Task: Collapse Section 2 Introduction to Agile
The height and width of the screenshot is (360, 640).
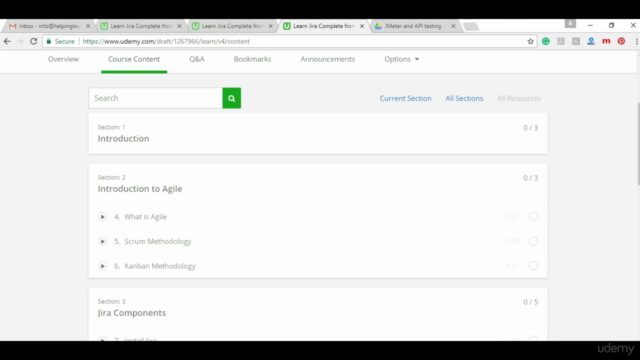Action: 318,184
